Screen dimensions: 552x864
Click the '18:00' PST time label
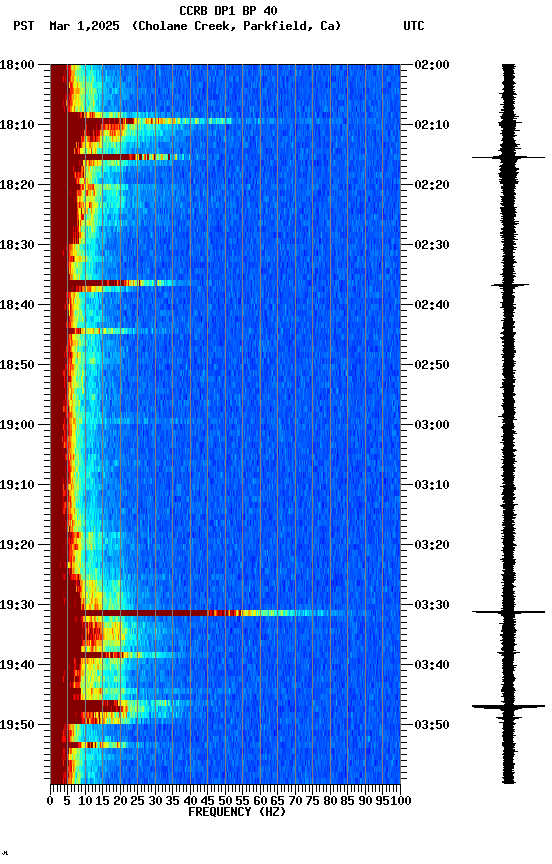pos(17,65)
